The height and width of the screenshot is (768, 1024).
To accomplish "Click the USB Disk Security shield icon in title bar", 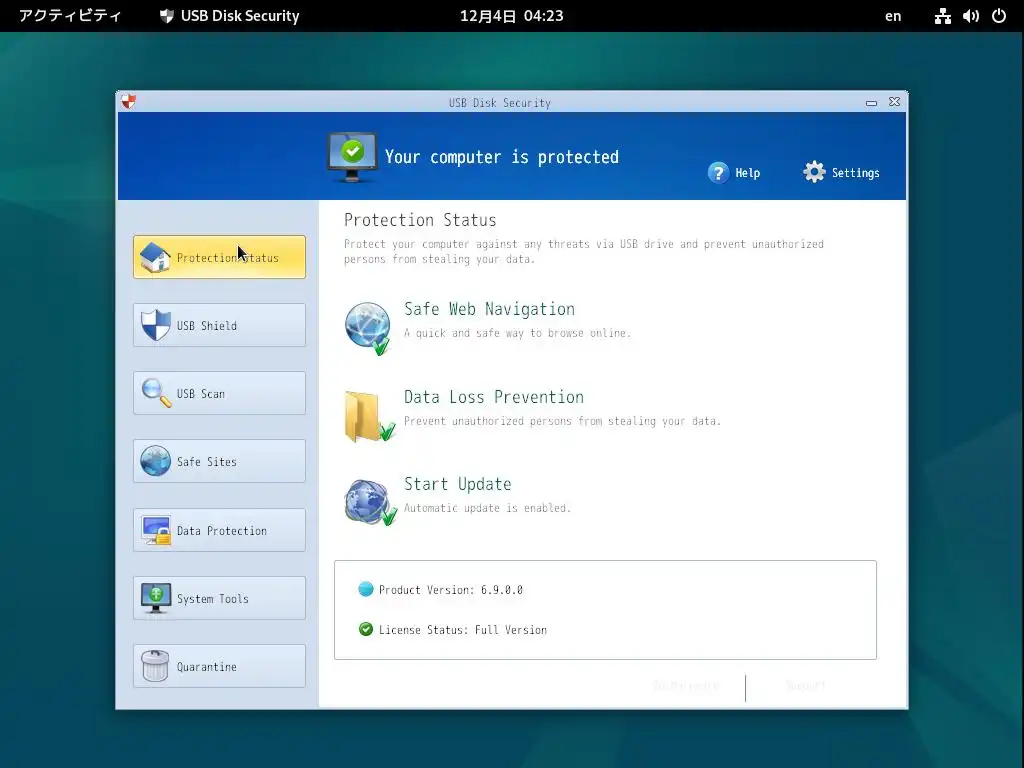I will tap(129, 102).
